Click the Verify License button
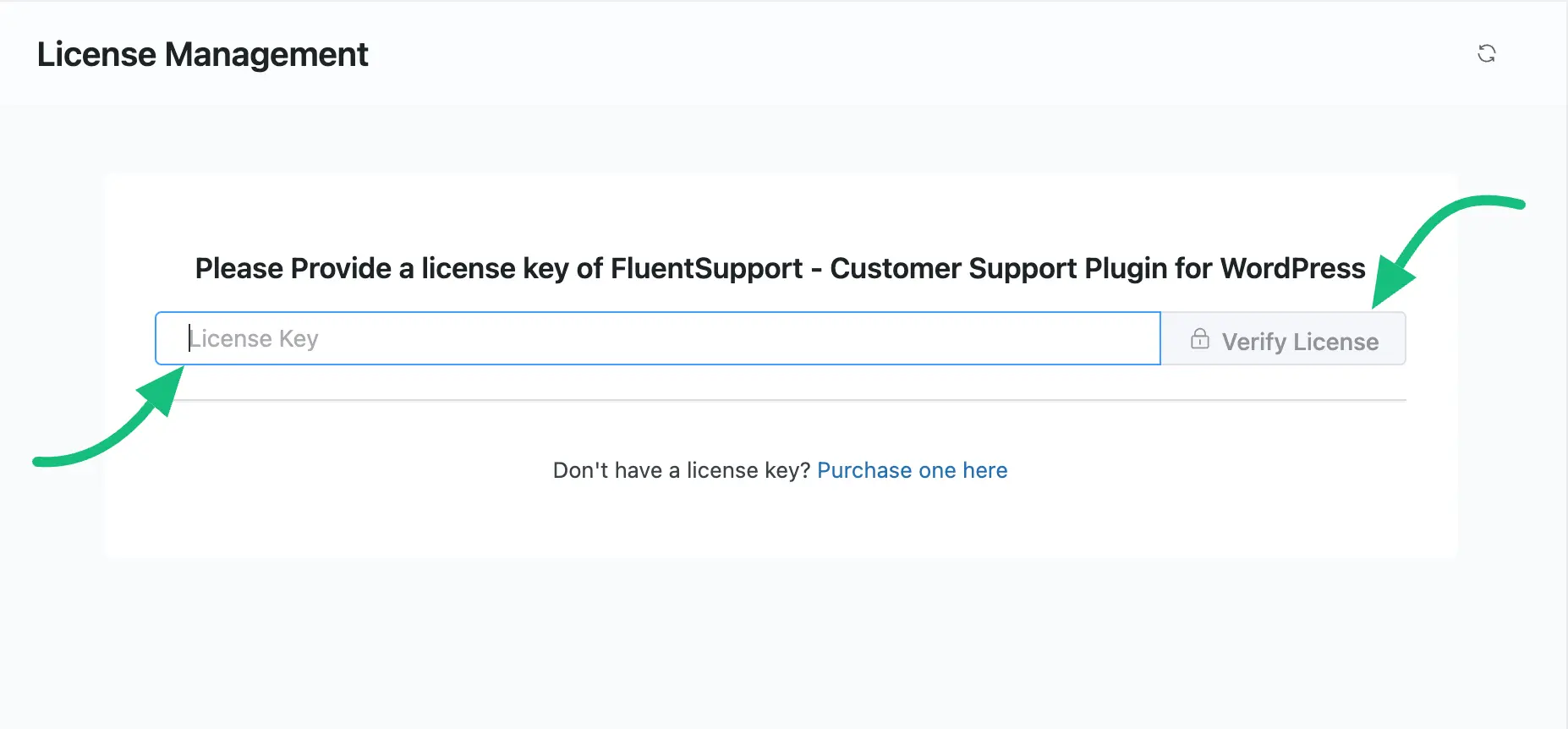This screenshot has width=1568, height=729. click(1283, 339)
